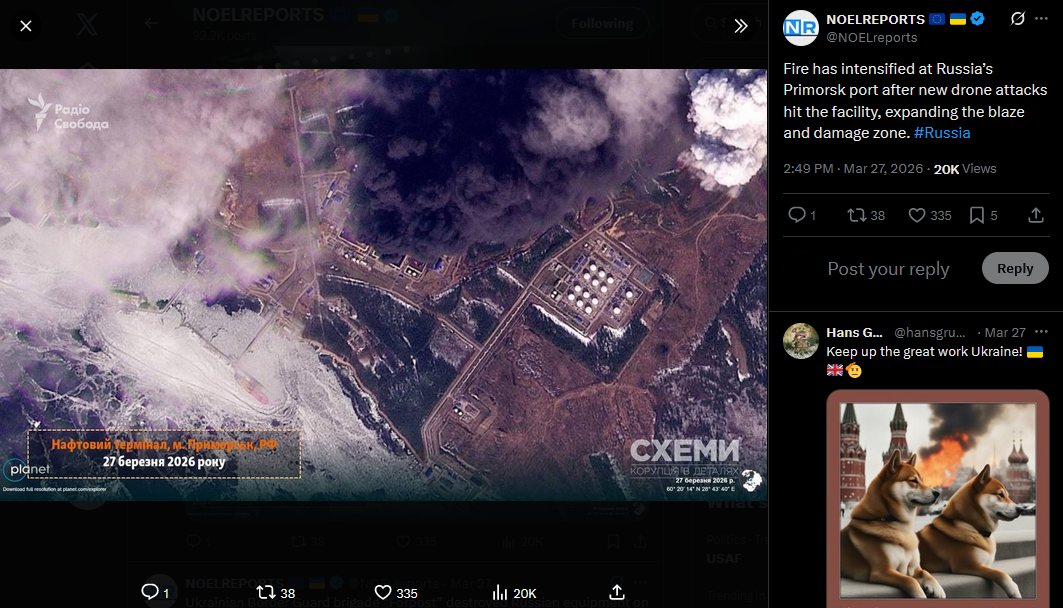The image size is (1063, 608).
Task: Click the Post your reply field
Action: (888, 268)
